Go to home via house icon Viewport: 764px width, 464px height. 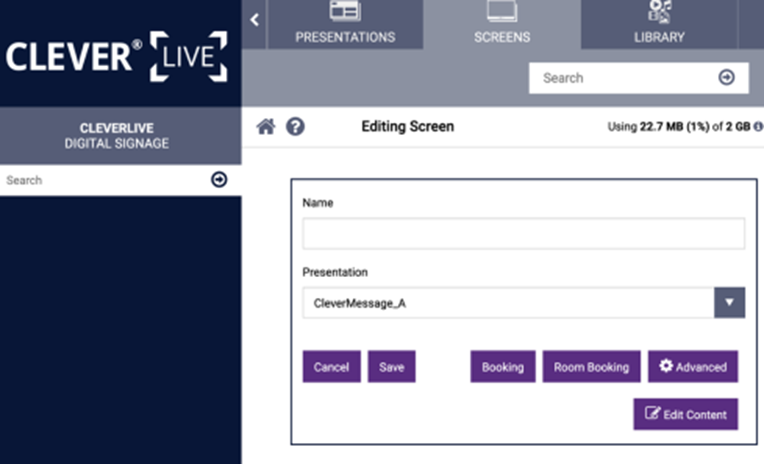(x=266, y=127)
